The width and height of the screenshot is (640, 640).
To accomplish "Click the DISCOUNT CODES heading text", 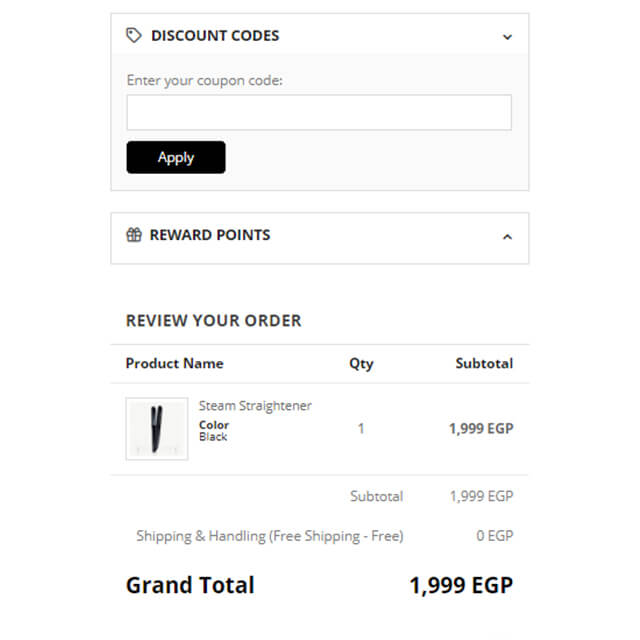I will 215,36.
